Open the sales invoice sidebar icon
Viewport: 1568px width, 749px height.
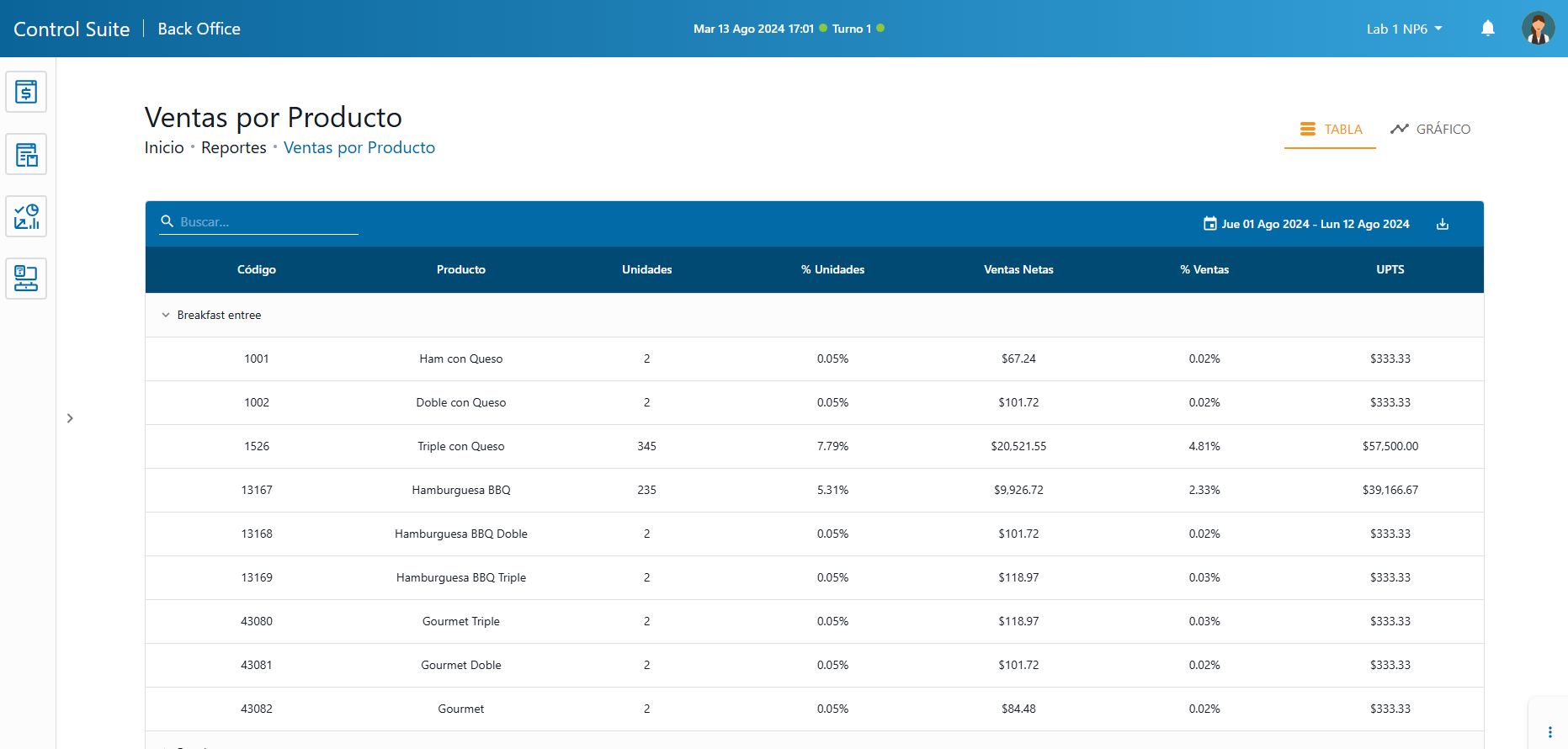(26, 92)
